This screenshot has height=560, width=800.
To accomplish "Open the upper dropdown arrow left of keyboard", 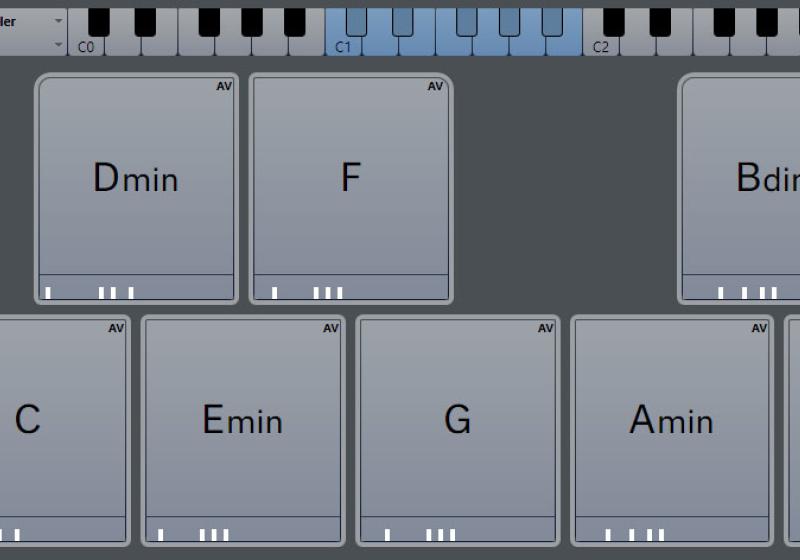I will point(58,21).
